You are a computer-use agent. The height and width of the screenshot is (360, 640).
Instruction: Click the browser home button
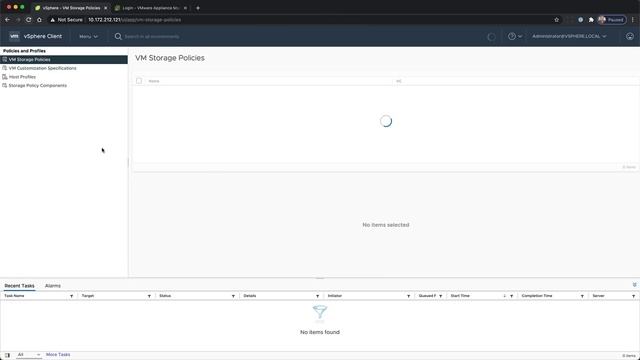click(39, 20)
